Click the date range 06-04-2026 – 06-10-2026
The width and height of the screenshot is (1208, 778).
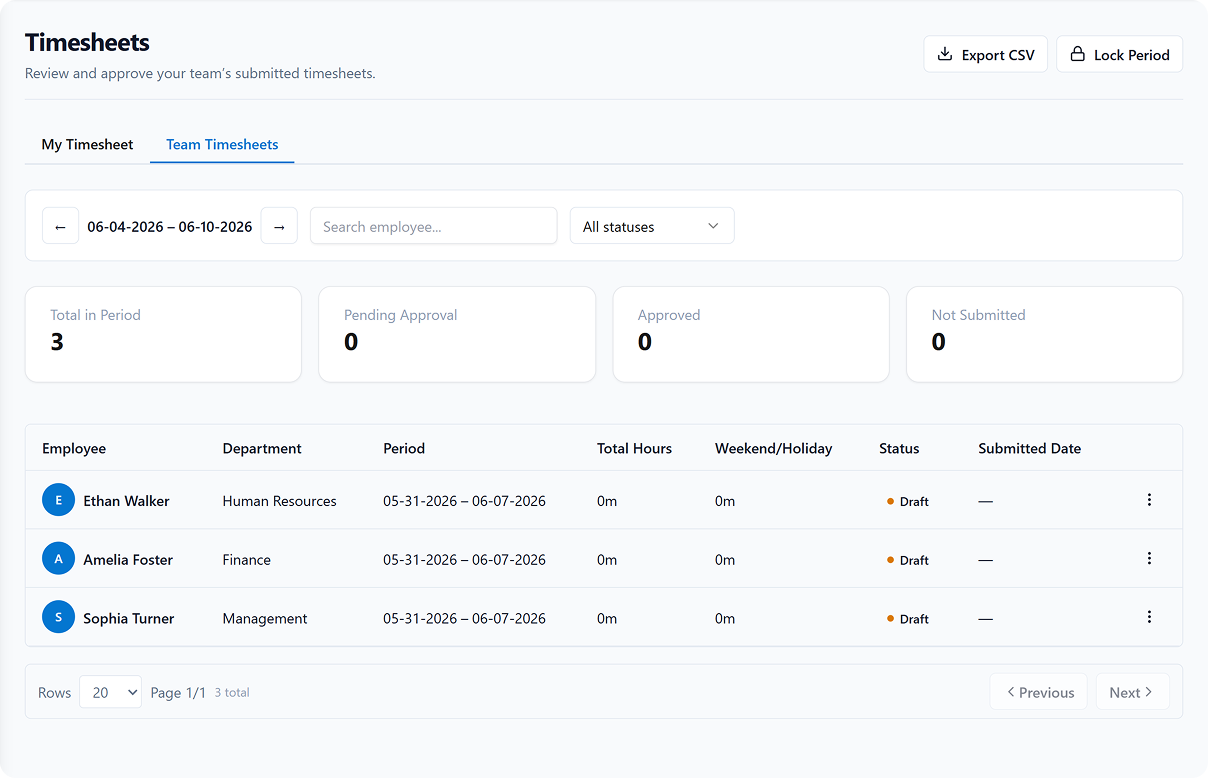click(x=170, y=227)
